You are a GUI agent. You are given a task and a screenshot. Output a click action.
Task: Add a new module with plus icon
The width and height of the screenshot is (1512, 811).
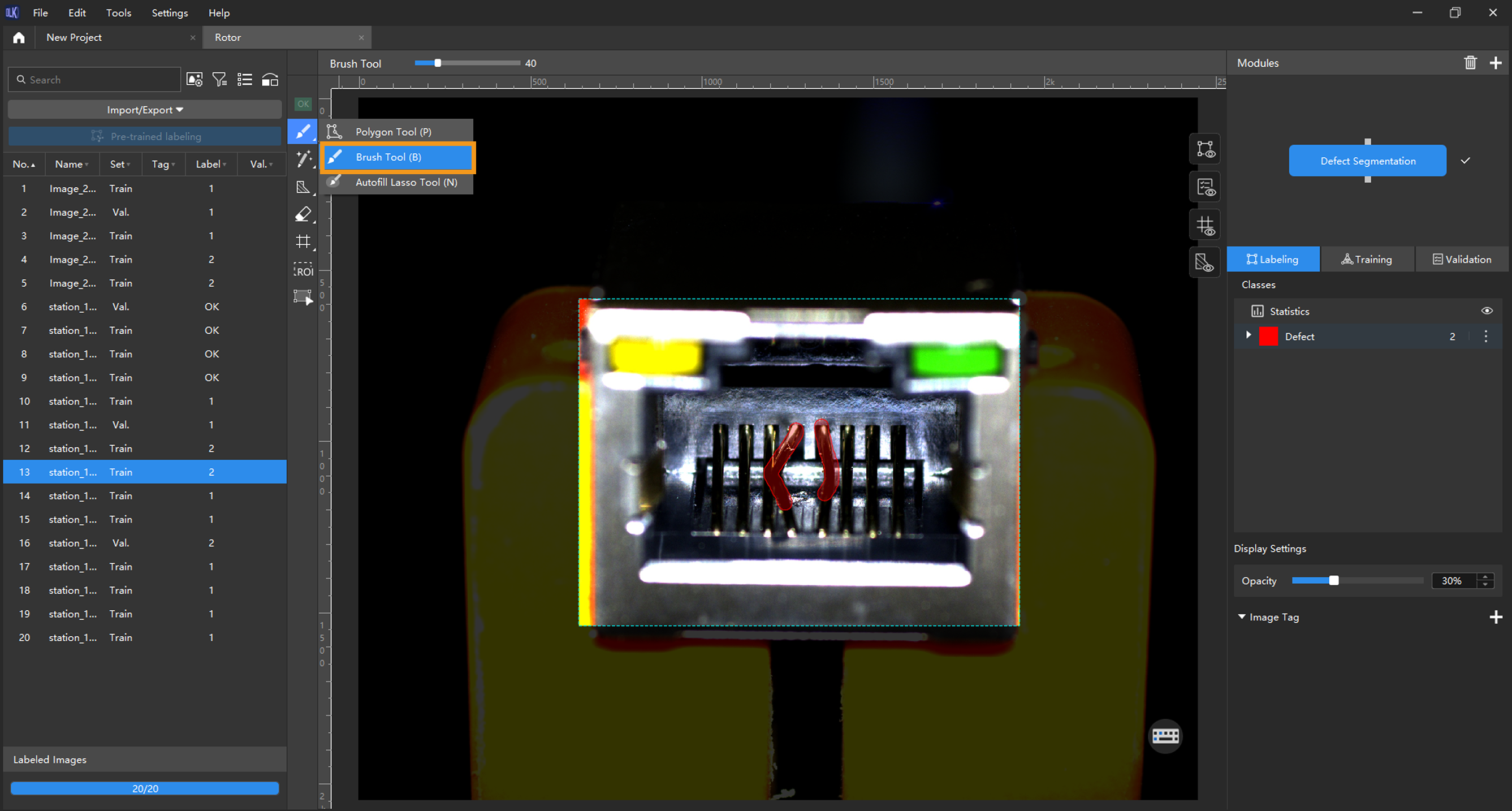pyautogui.click(x=1496, y=63)
